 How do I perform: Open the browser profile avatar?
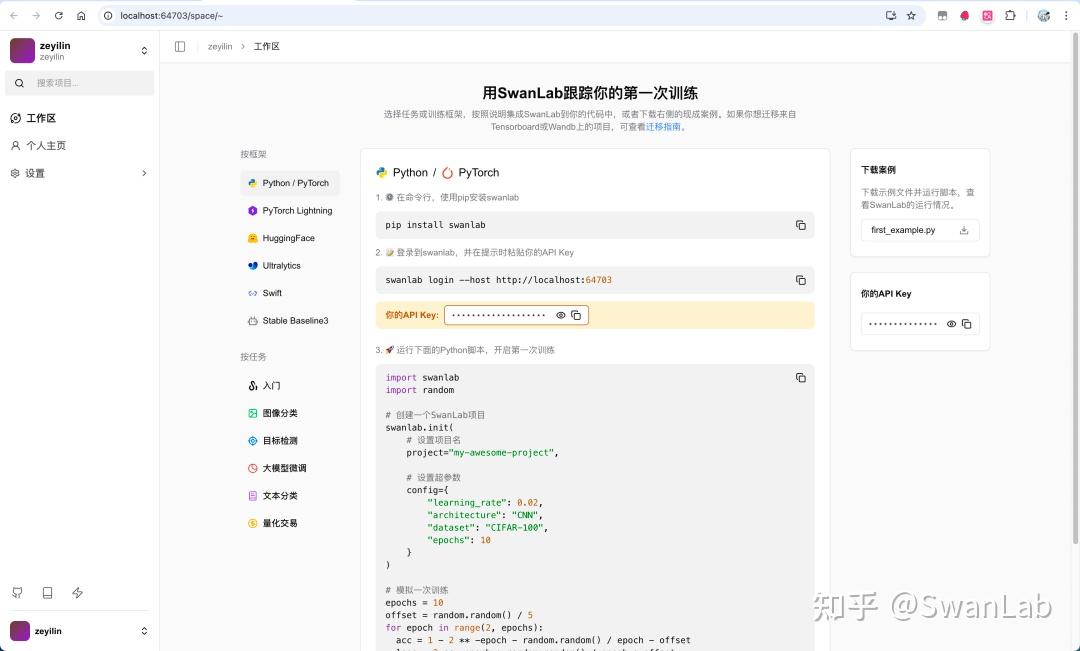tap(1043, 15)
